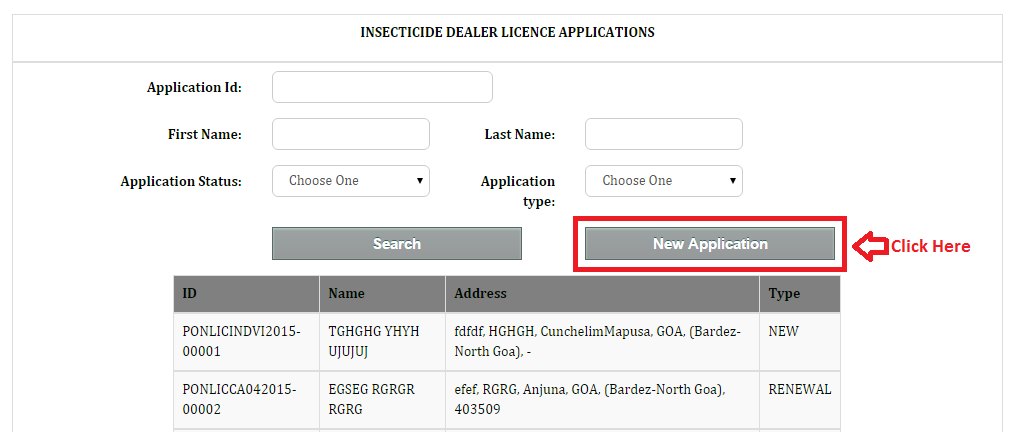Screen dimensions: 1016x432
Task: Select application PONLICCA042015-00002
Action: click(x=246, y=400)
